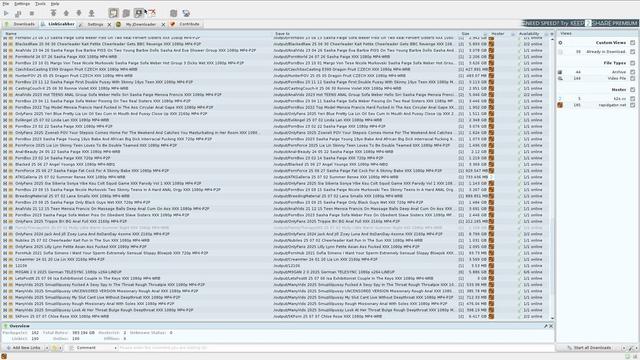Close the Settings tab
The image size is (640, 360).
pyautogui.click(x=109, y=25)
